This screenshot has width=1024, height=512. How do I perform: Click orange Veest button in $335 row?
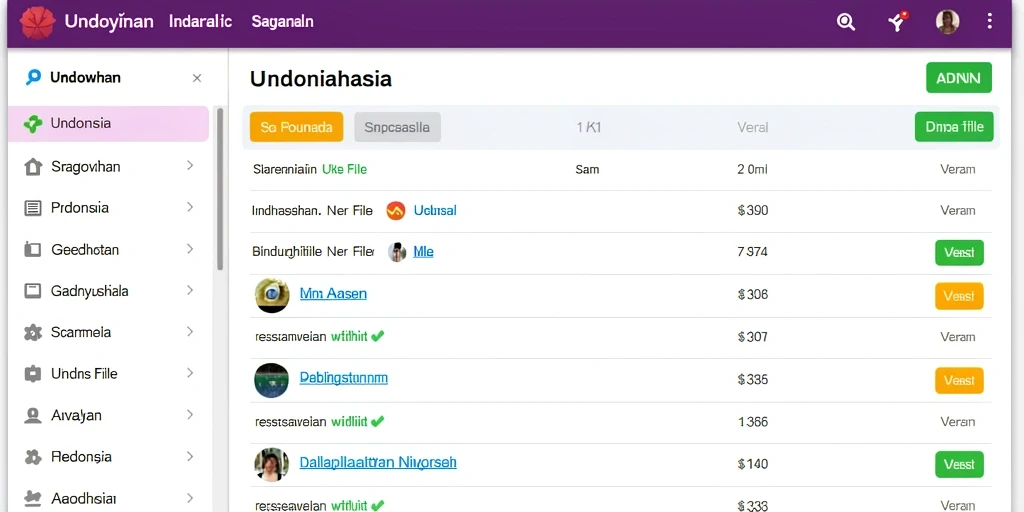coord(959,380)
